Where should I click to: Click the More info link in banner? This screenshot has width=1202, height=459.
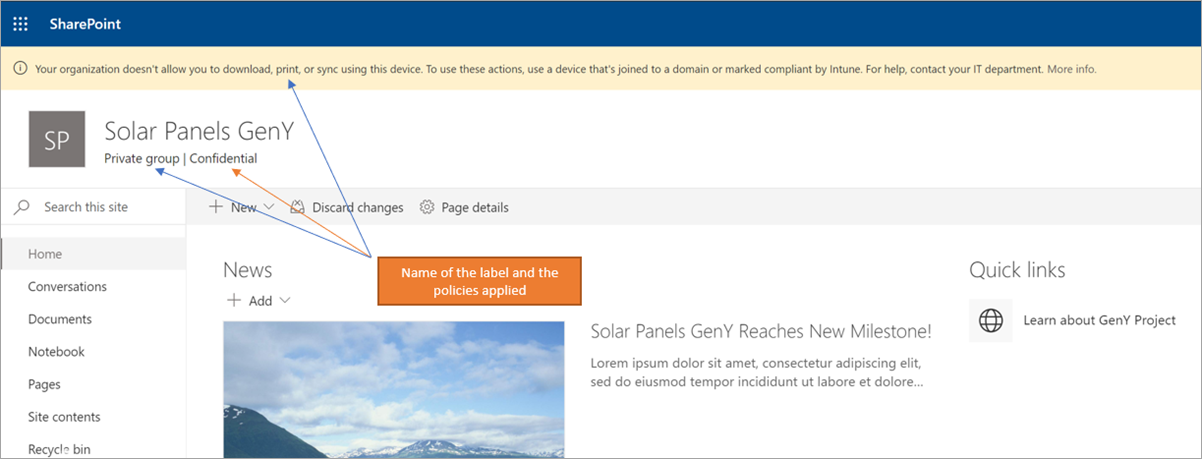point(1071,69)
